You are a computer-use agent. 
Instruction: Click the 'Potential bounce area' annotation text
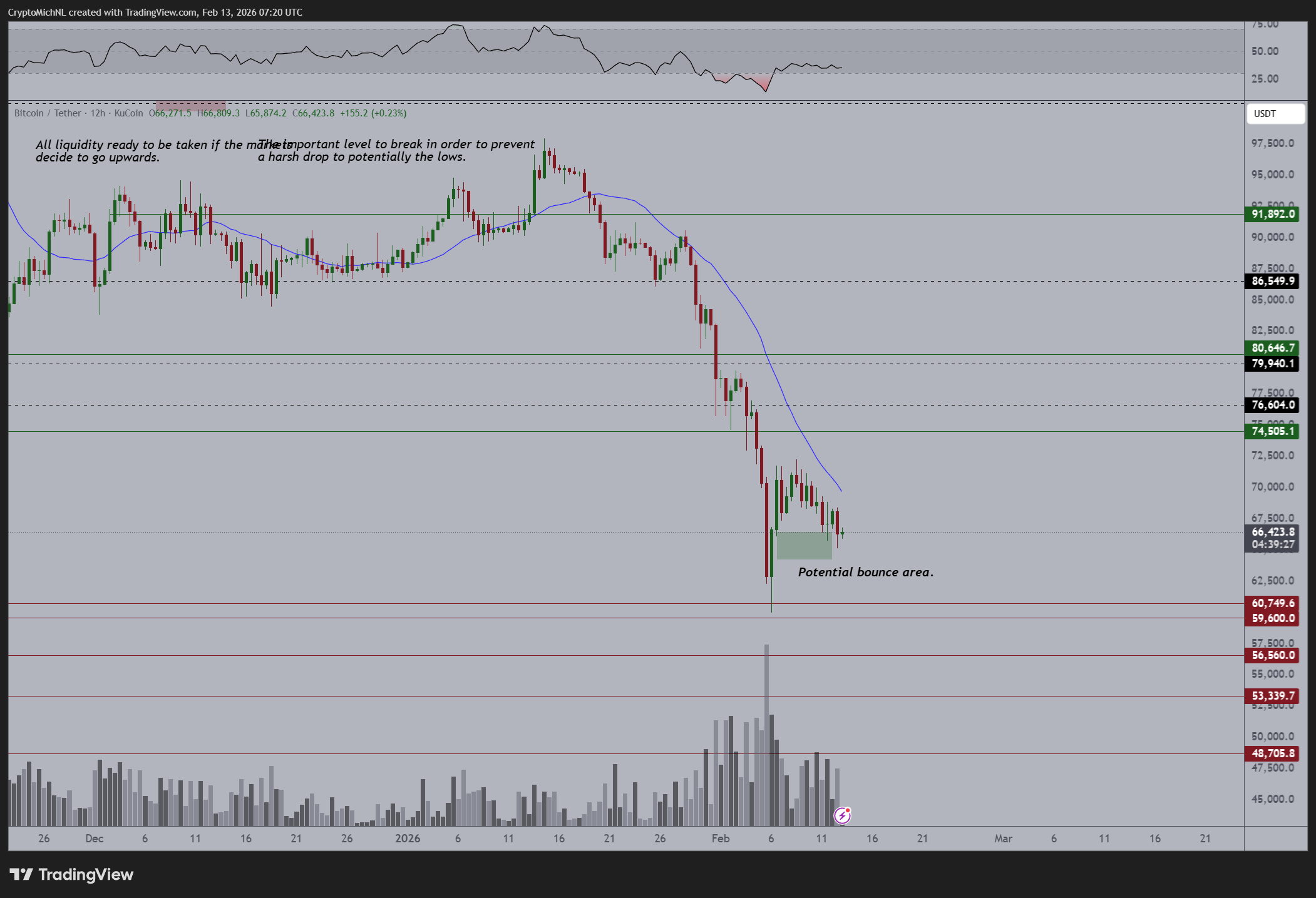pyautogui.click(x=866, y=572)
